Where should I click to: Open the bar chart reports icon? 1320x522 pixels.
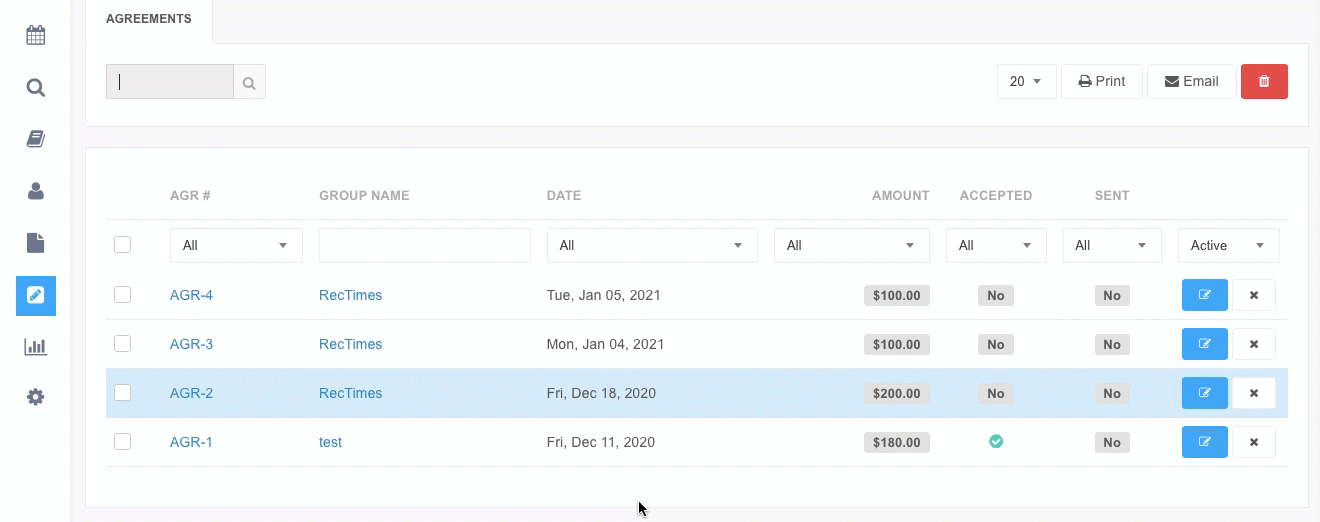(36, 347)
